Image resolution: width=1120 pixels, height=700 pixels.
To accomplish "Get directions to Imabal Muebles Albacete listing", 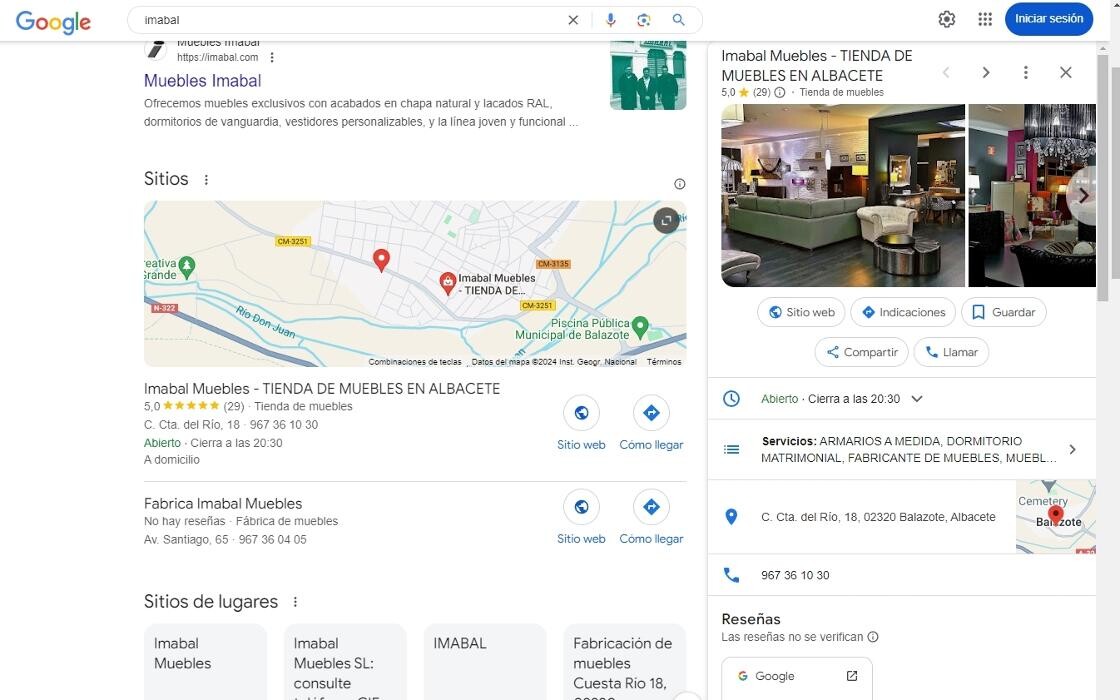I will click(651, 413).
